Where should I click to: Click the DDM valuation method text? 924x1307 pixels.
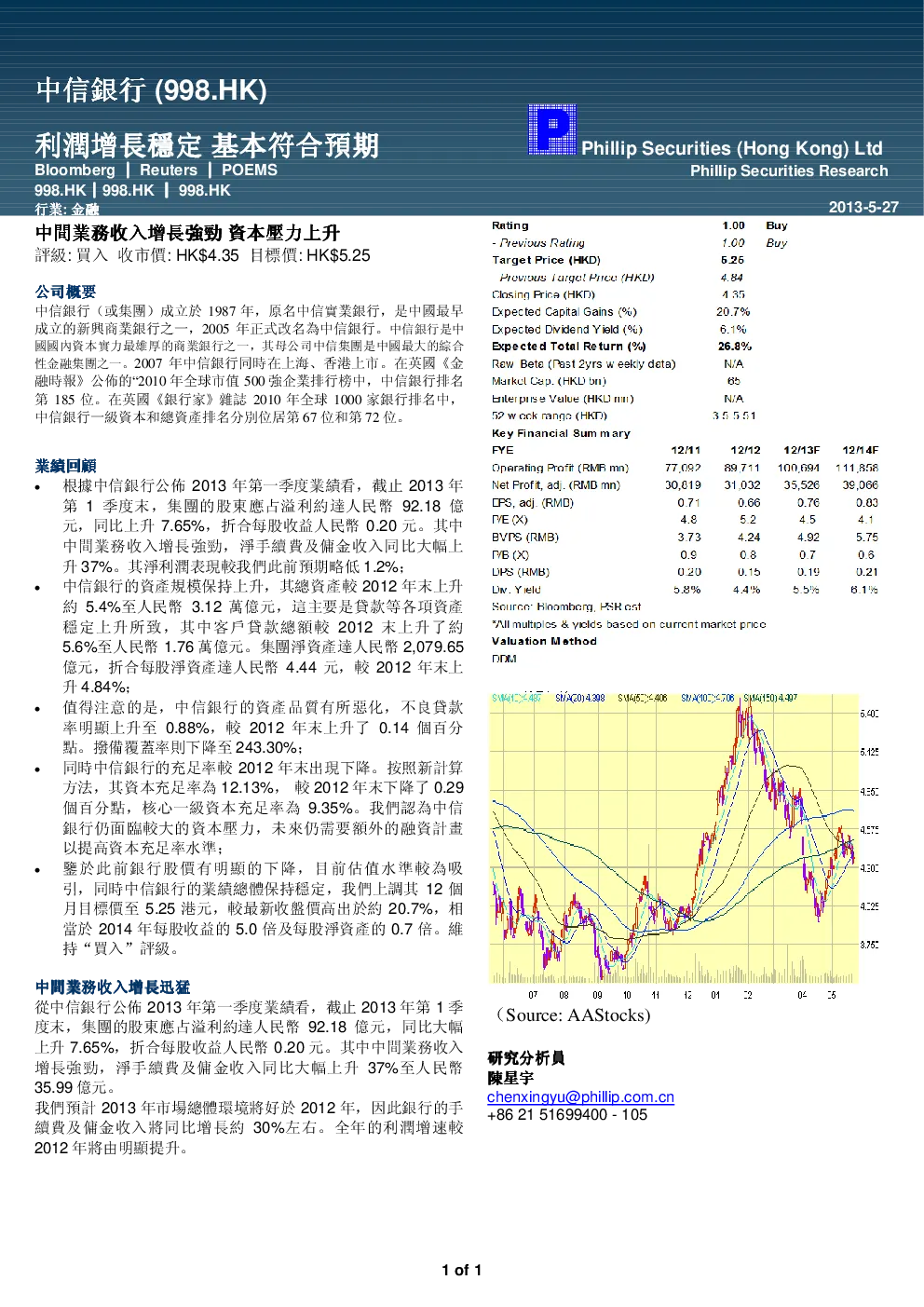[x=504, y=659]
